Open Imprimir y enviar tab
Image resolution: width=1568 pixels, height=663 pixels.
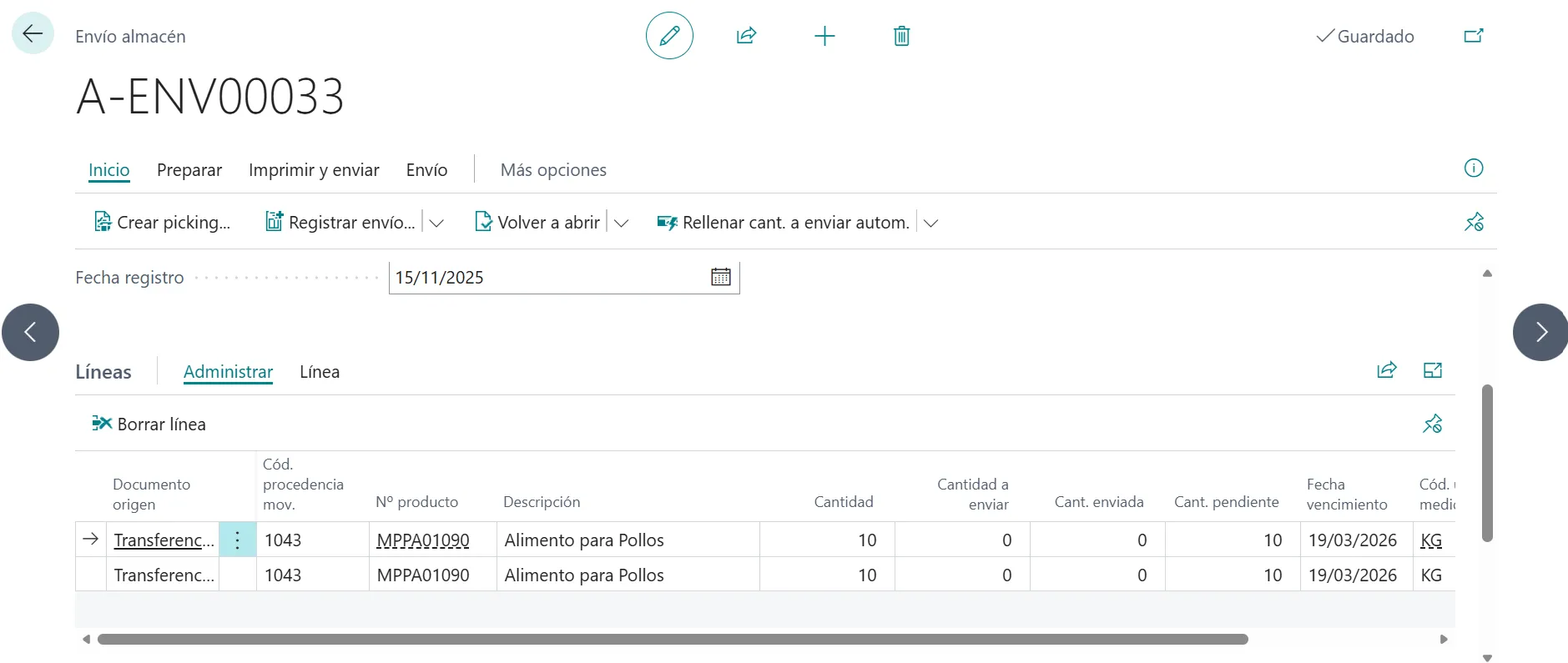click(314, 170)
